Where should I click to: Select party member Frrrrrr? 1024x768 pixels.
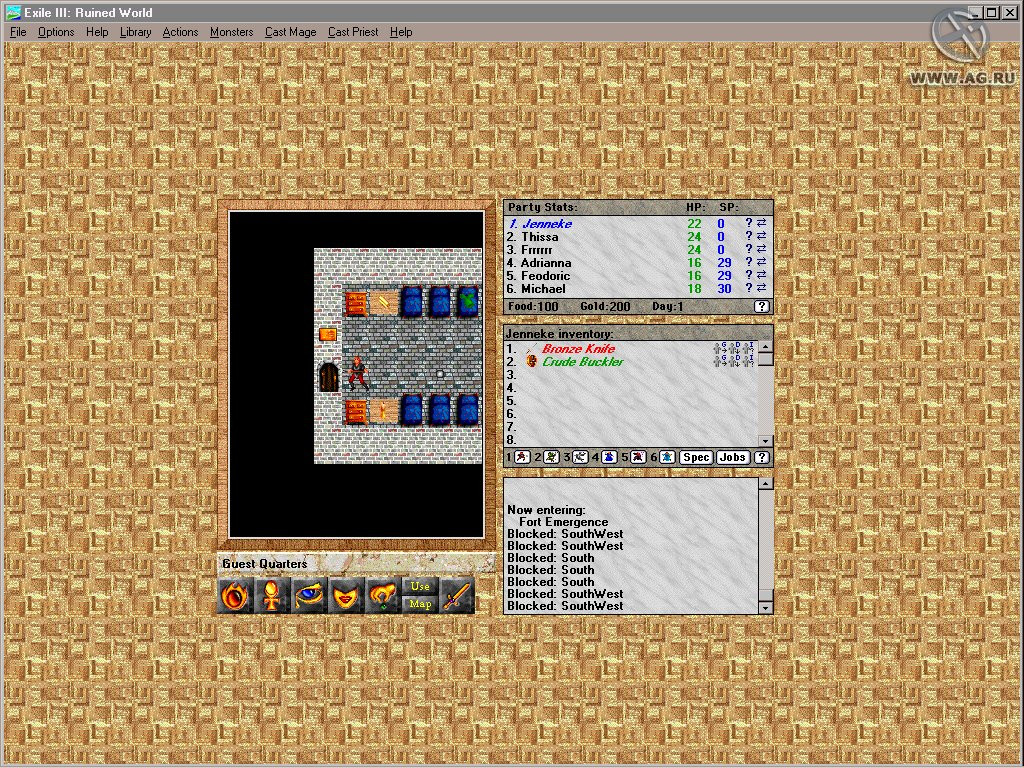537,249
